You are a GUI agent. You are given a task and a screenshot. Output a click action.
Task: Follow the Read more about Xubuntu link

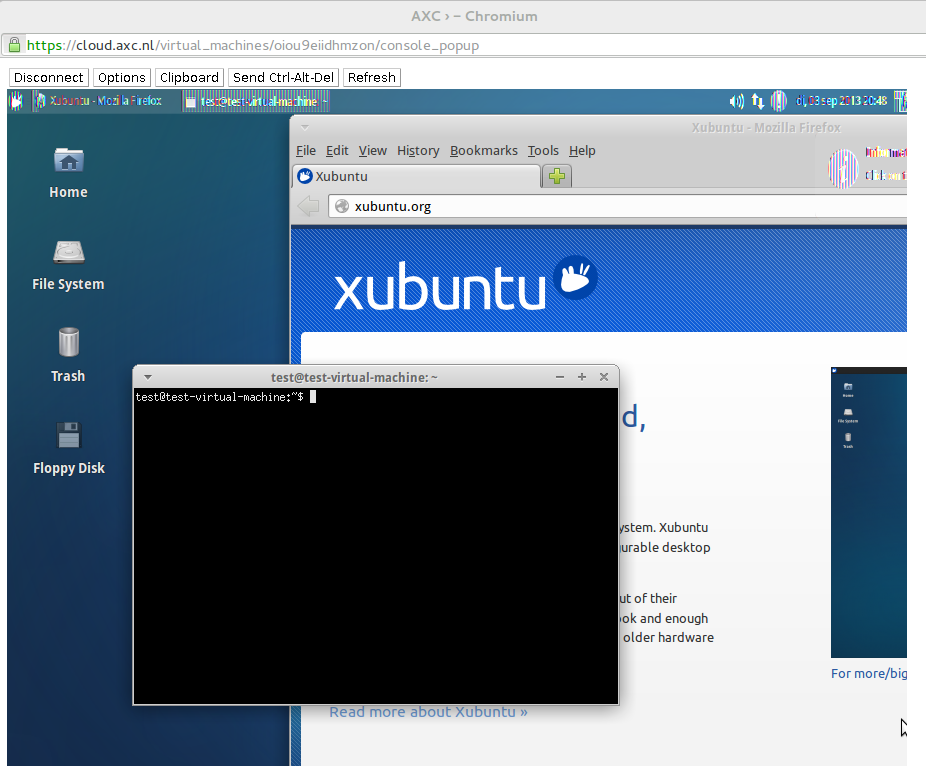428,712
